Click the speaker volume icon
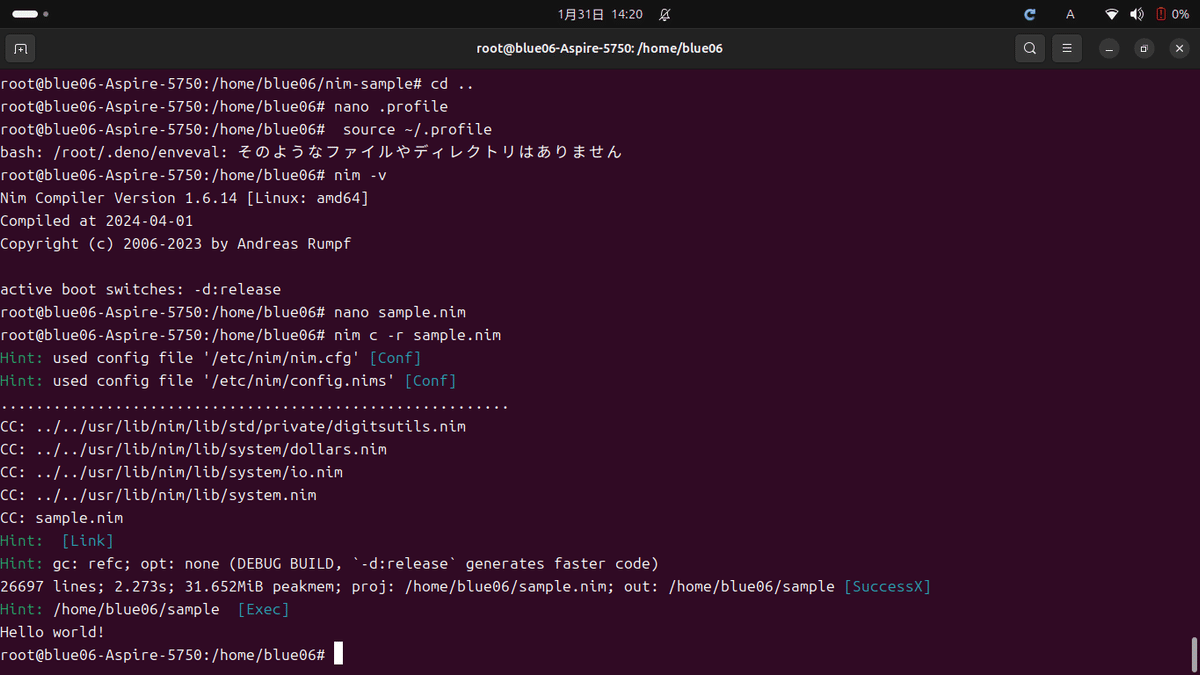 click(x=1136, y=14)
